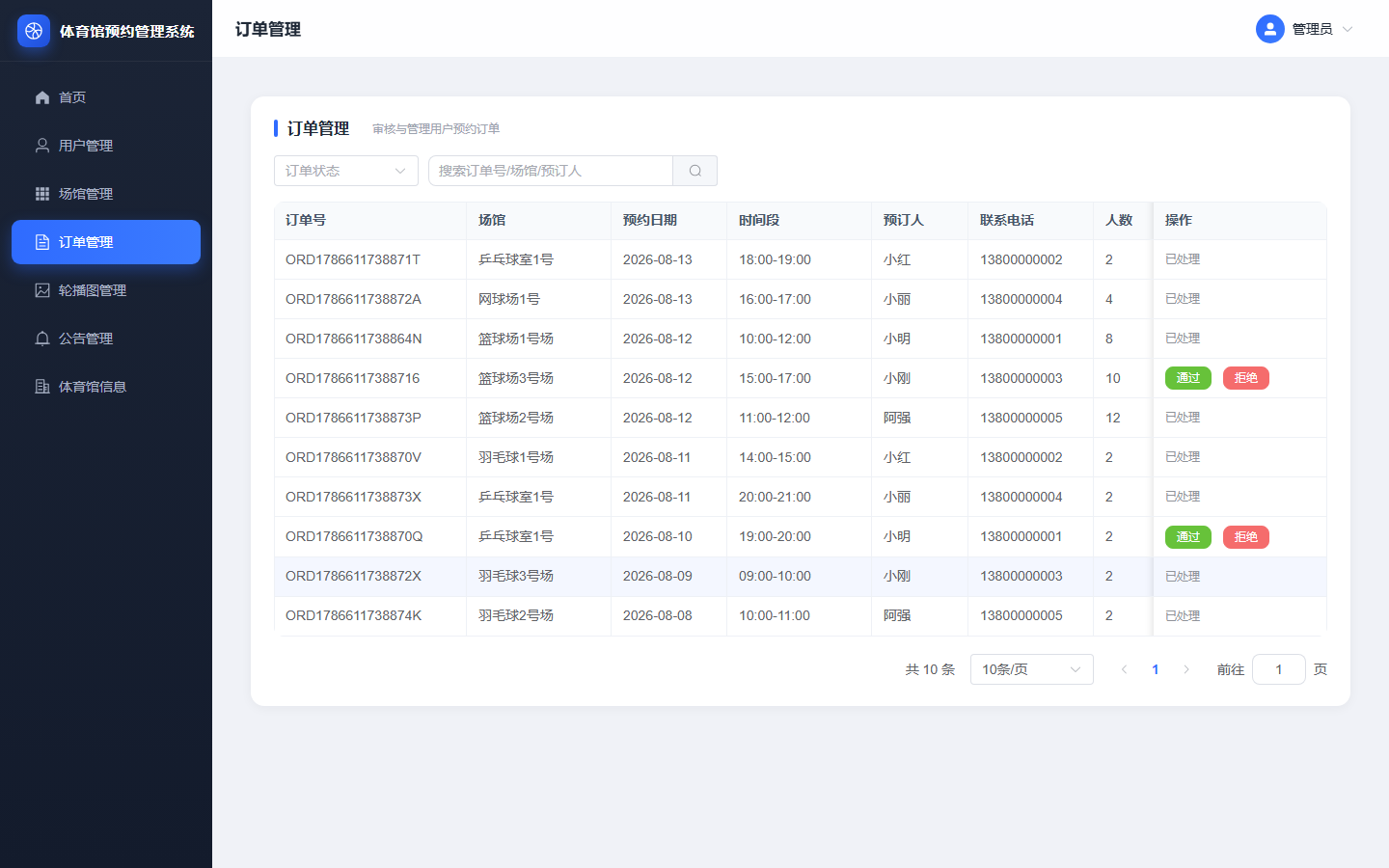This screenshot has height=868, width=1389.
Task: Click the user icon beside 用户管理
Action: coord(42,146)
